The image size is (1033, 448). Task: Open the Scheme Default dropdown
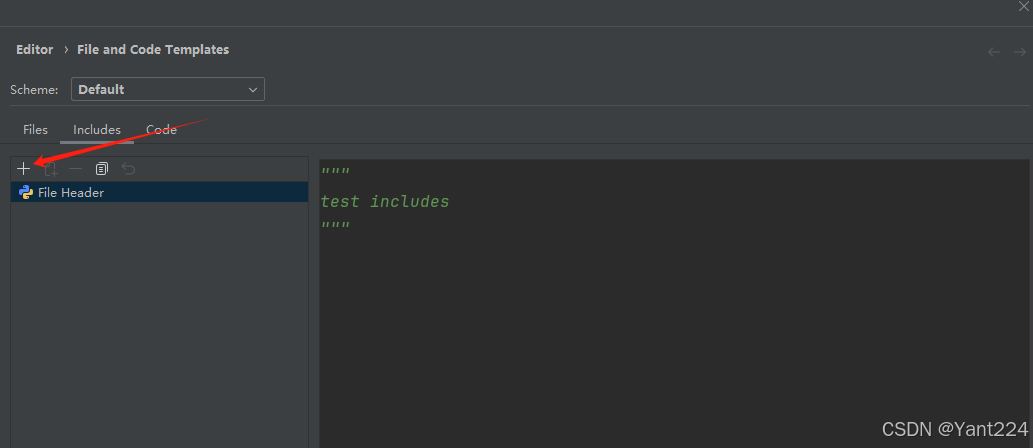168,89
